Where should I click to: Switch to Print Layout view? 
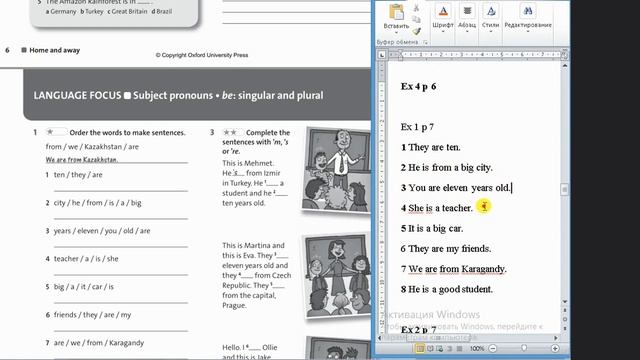pos(420,349)
